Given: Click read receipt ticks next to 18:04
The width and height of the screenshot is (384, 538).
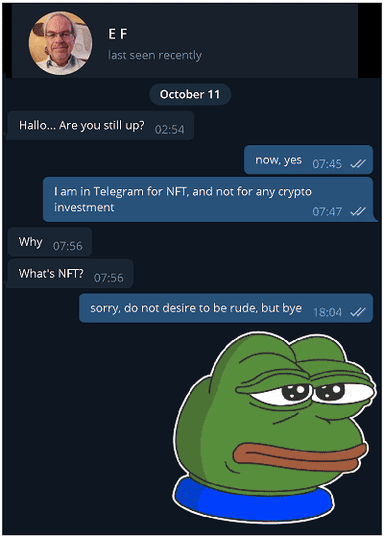Looking at the screenshot, I should coord(358,312).
